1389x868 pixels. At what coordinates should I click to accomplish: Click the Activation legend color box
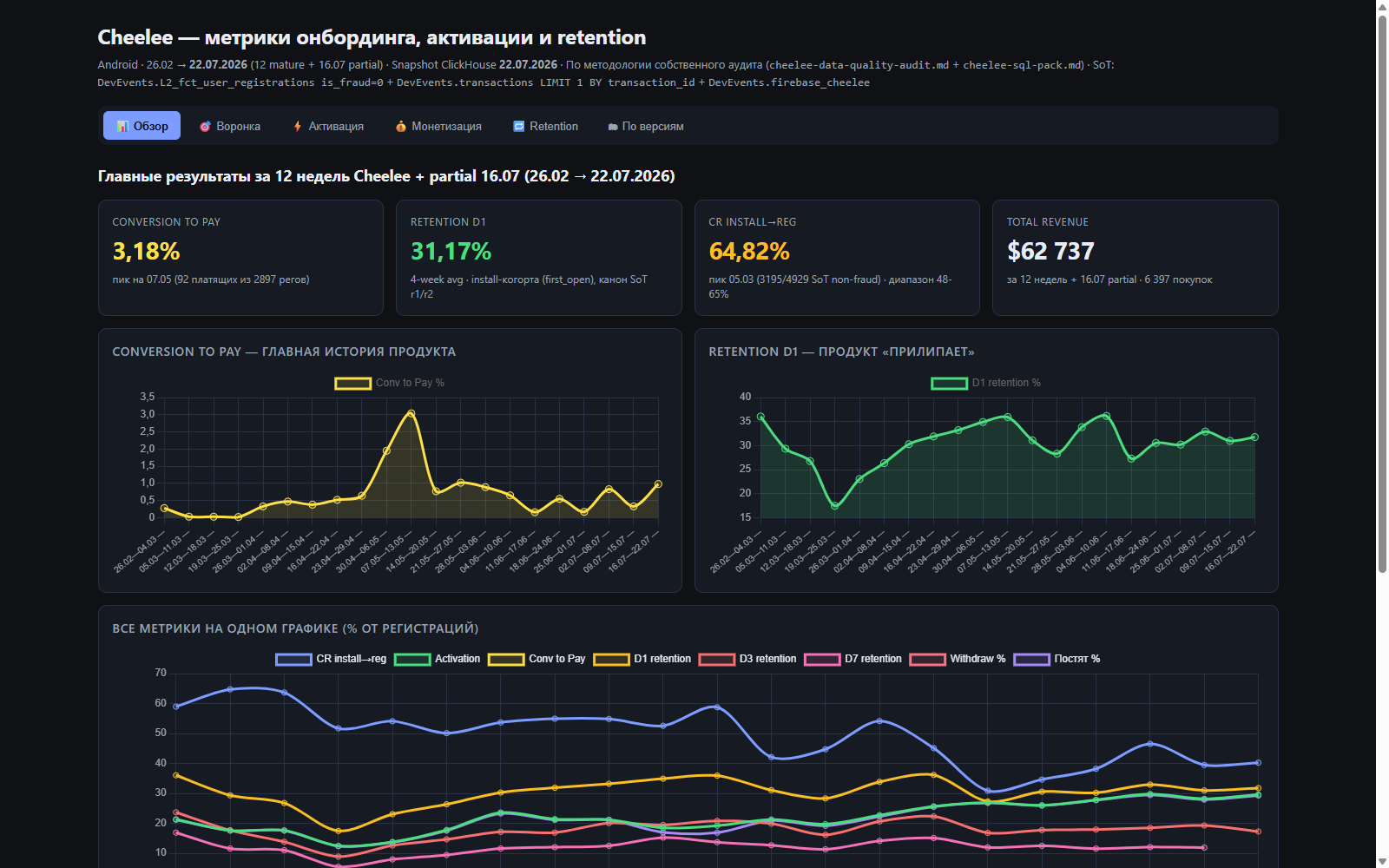pos(412,660)
